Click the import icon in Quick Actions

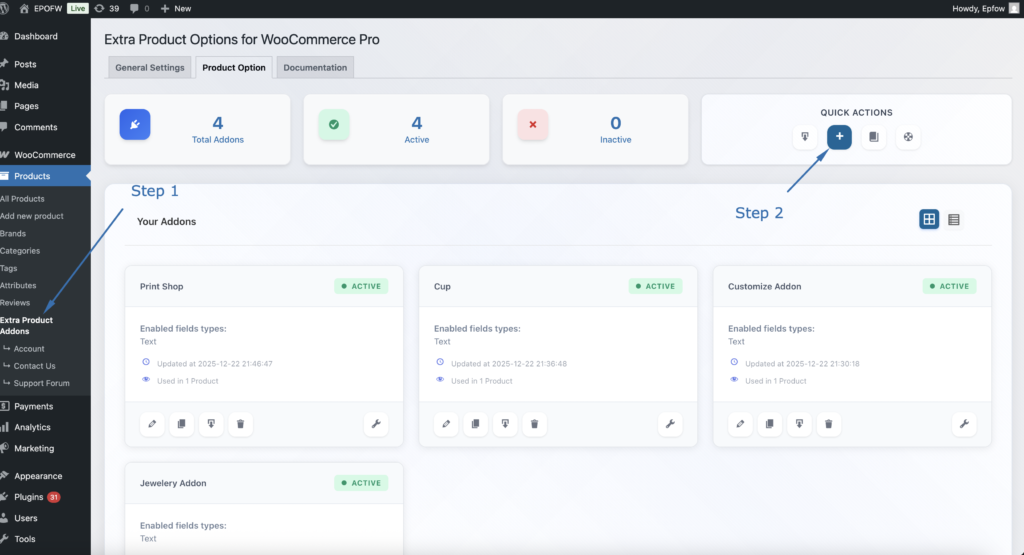[805, 137]
